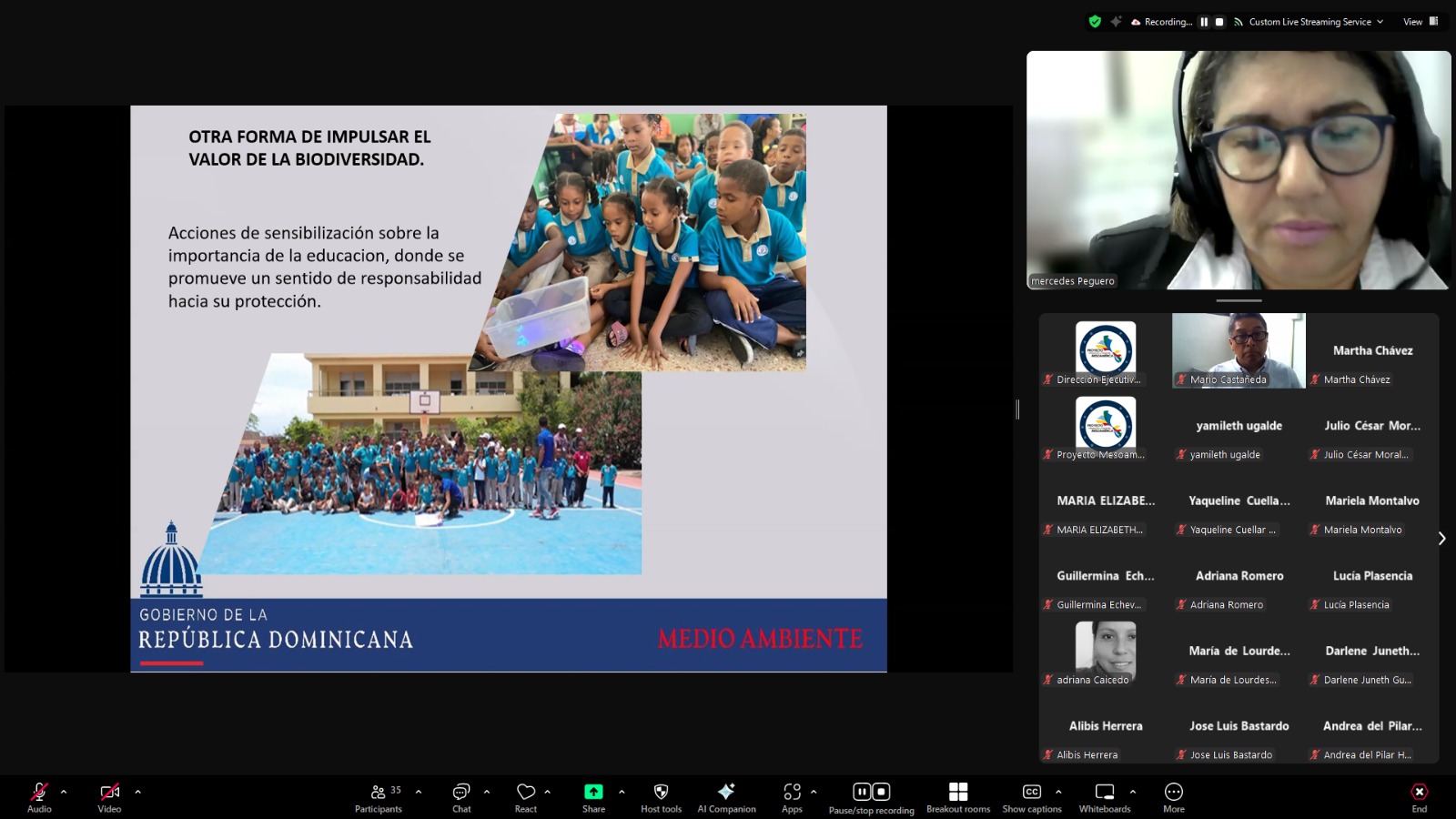
Task: Expand share options caret next to Share
Action: point(622,792)
